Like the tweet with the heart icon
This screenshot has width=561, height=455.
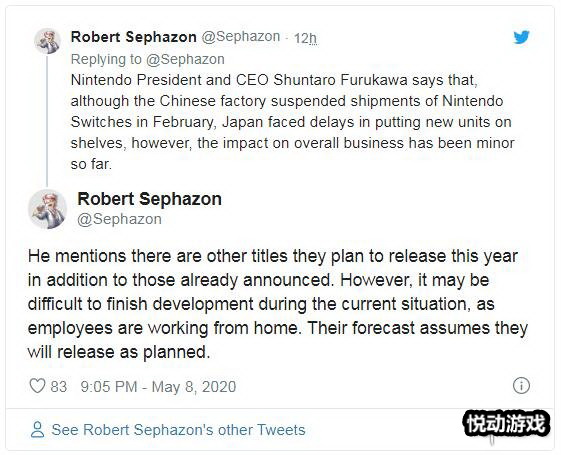pyautogui.click(x=37, y=386)
